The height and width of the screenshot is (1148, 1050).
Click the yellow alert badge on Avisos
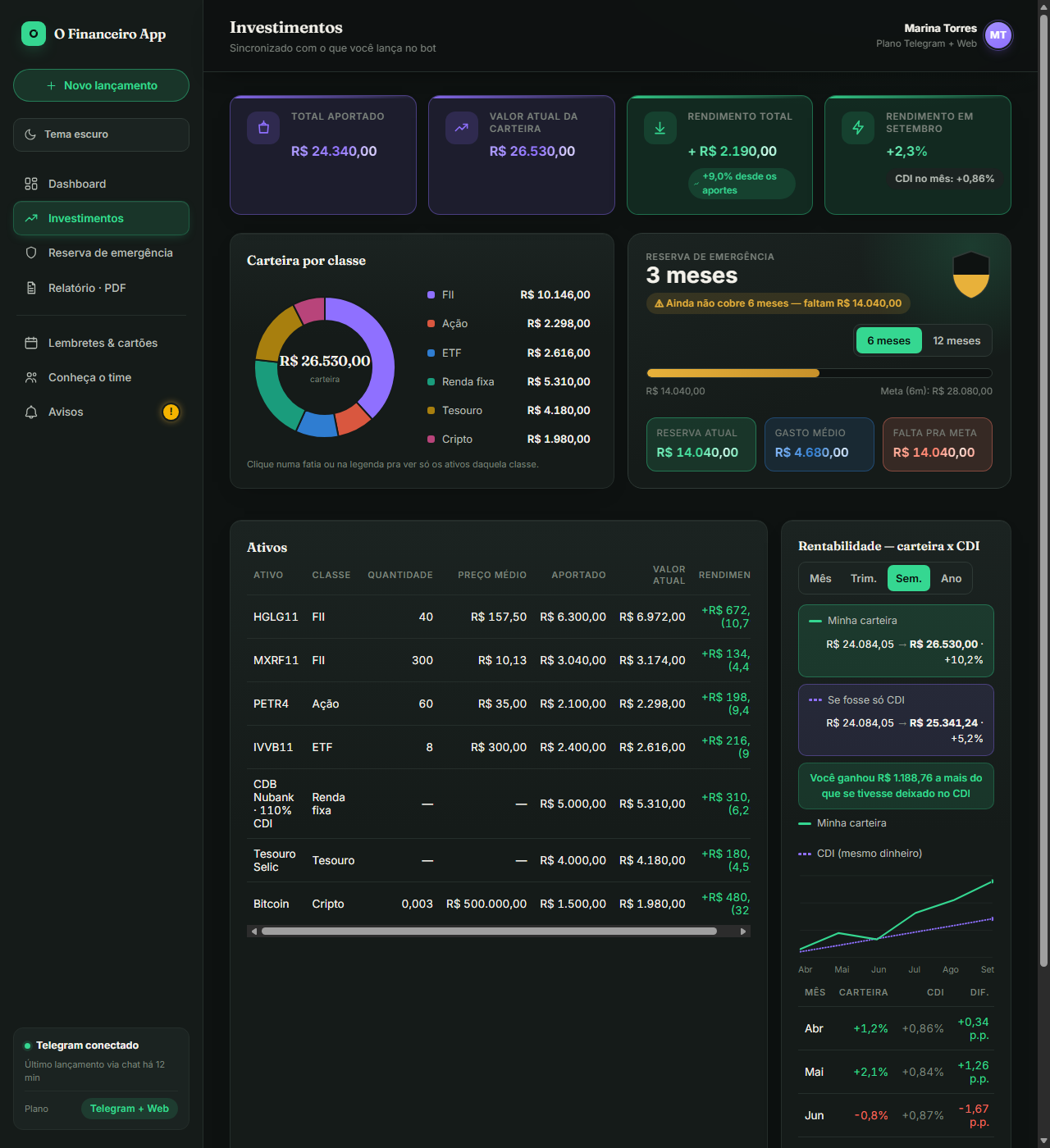171,412
